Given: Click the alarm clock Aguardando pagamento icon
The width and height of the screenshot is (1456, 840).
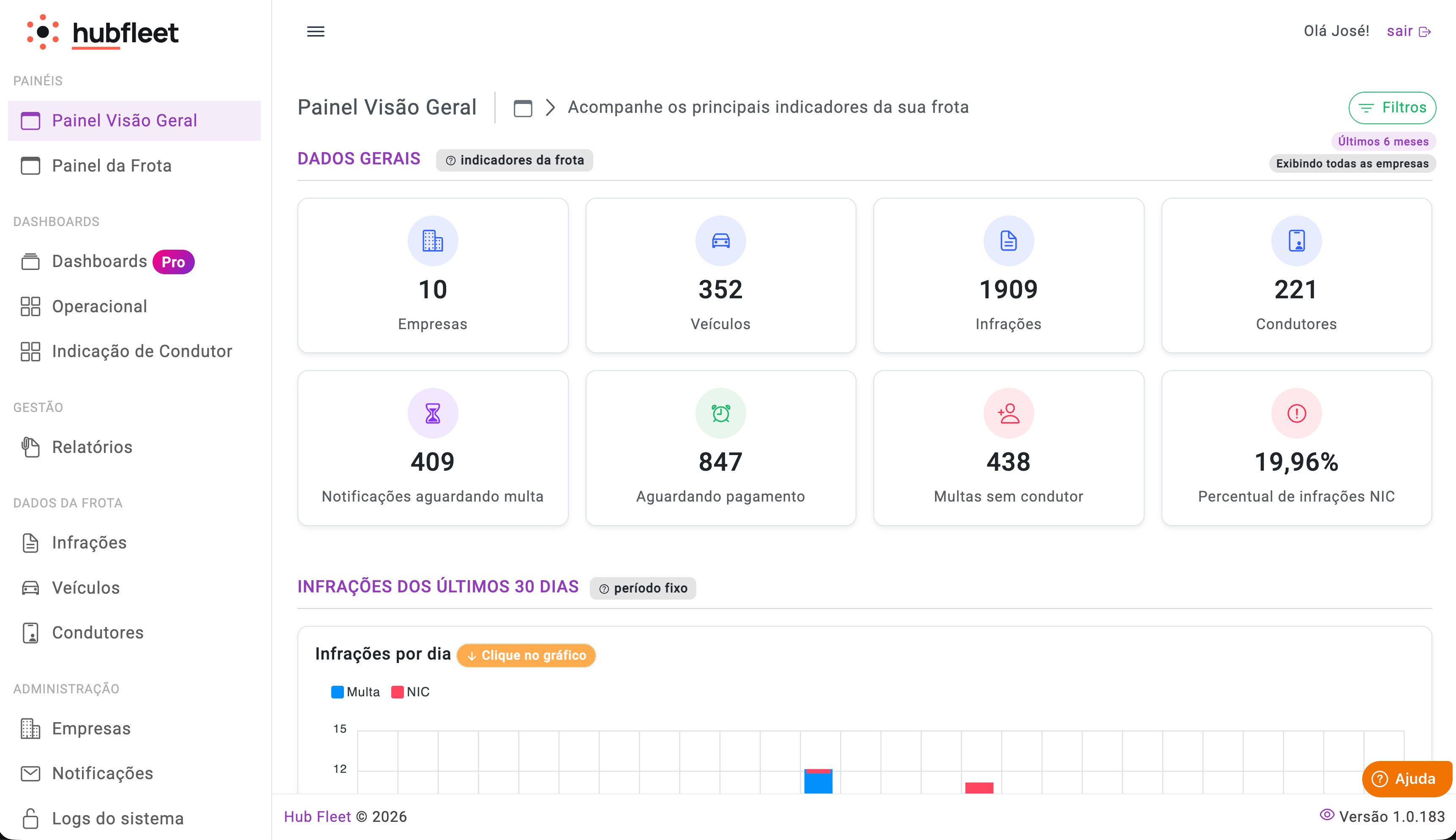Looking at the screenshot, I should click(x=720, y=413).
